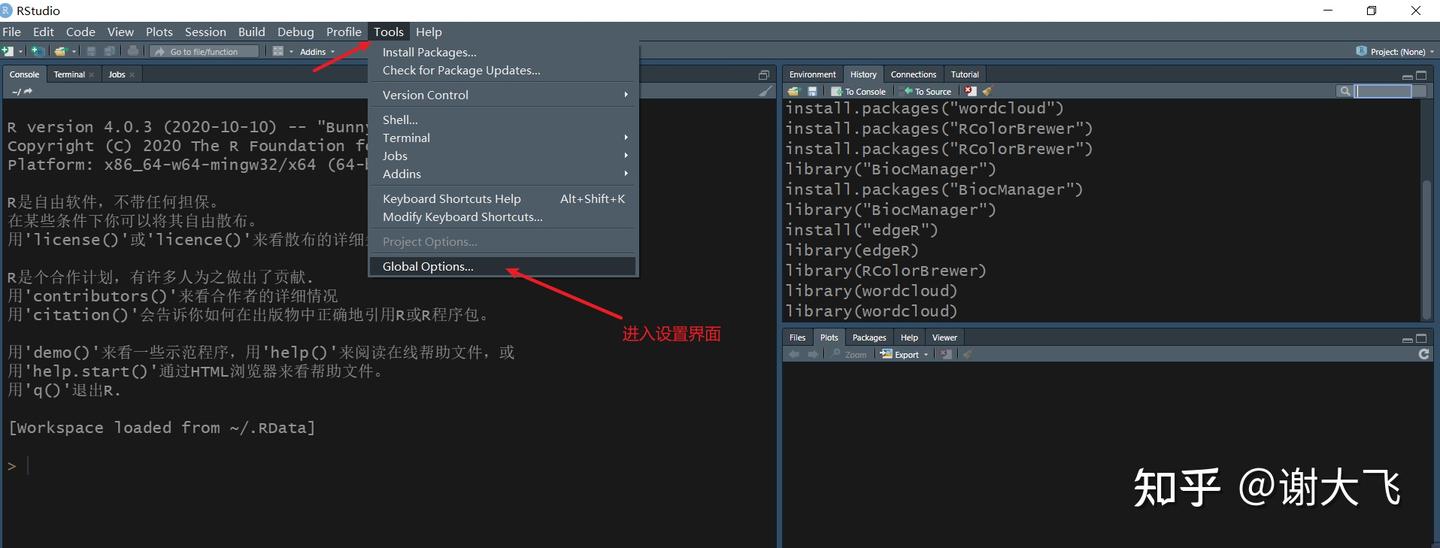1440x548 pixels.
Task: Open the Addins toolbar dropdown
Action: pyautogui.click(x=317, y=51)
